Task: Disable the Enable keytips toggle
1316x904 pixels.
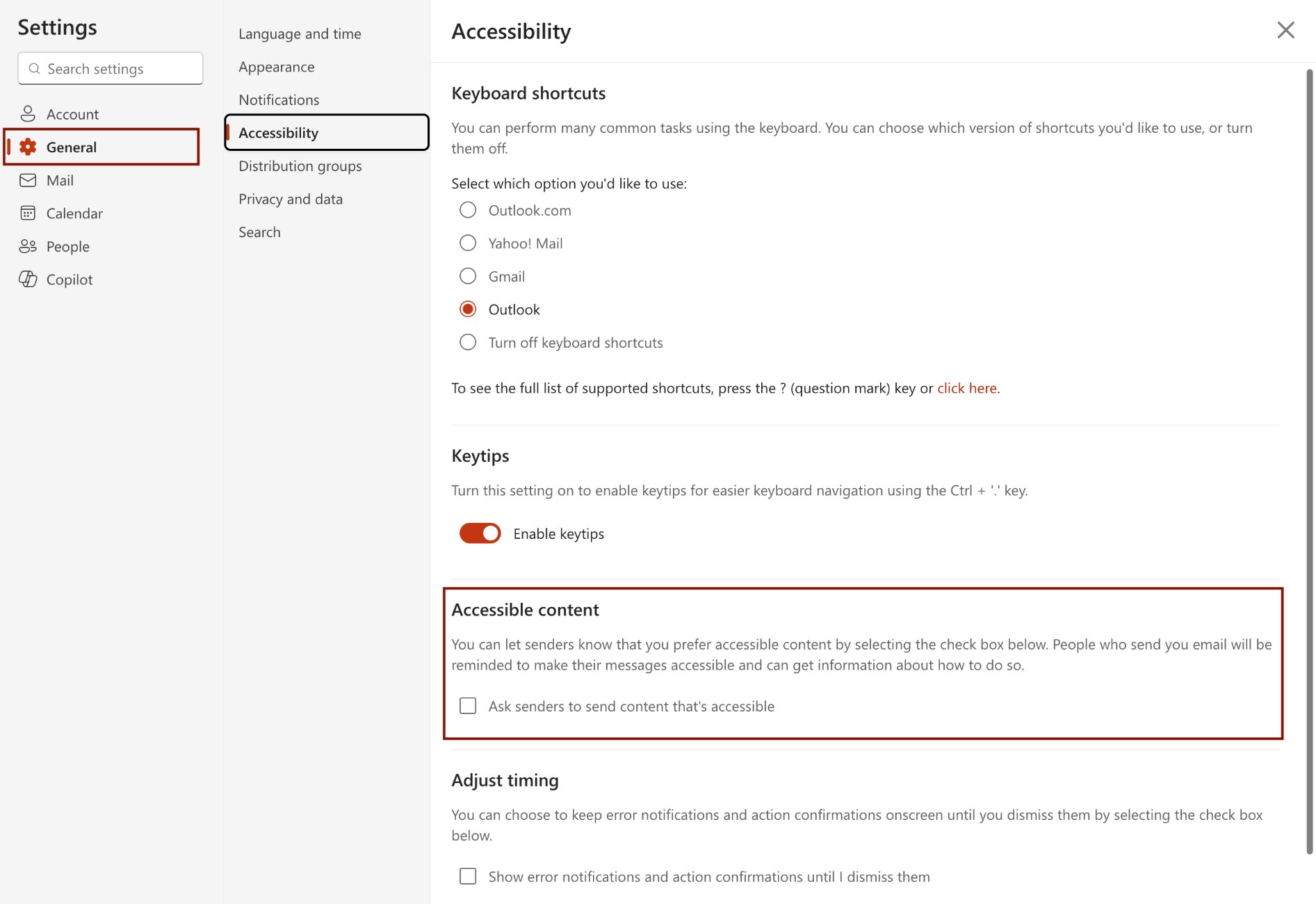Action: [480, 533]
